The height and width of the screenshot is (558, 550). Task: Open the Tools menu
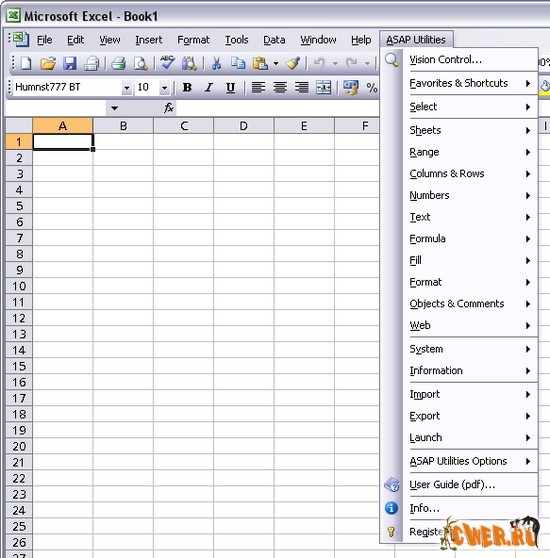[x=237, y=40]
